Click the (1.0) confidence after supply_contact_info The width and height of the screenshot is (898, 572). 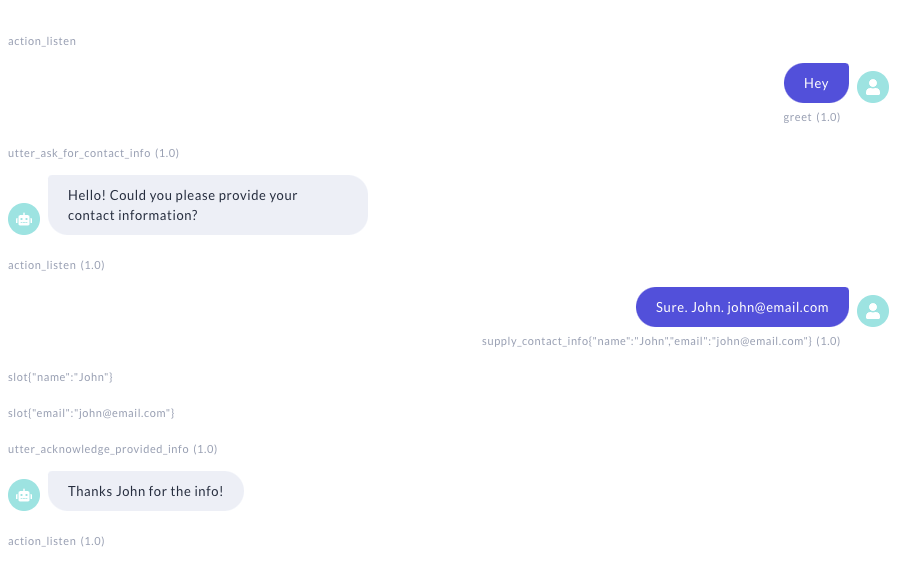tap(828, 341)
